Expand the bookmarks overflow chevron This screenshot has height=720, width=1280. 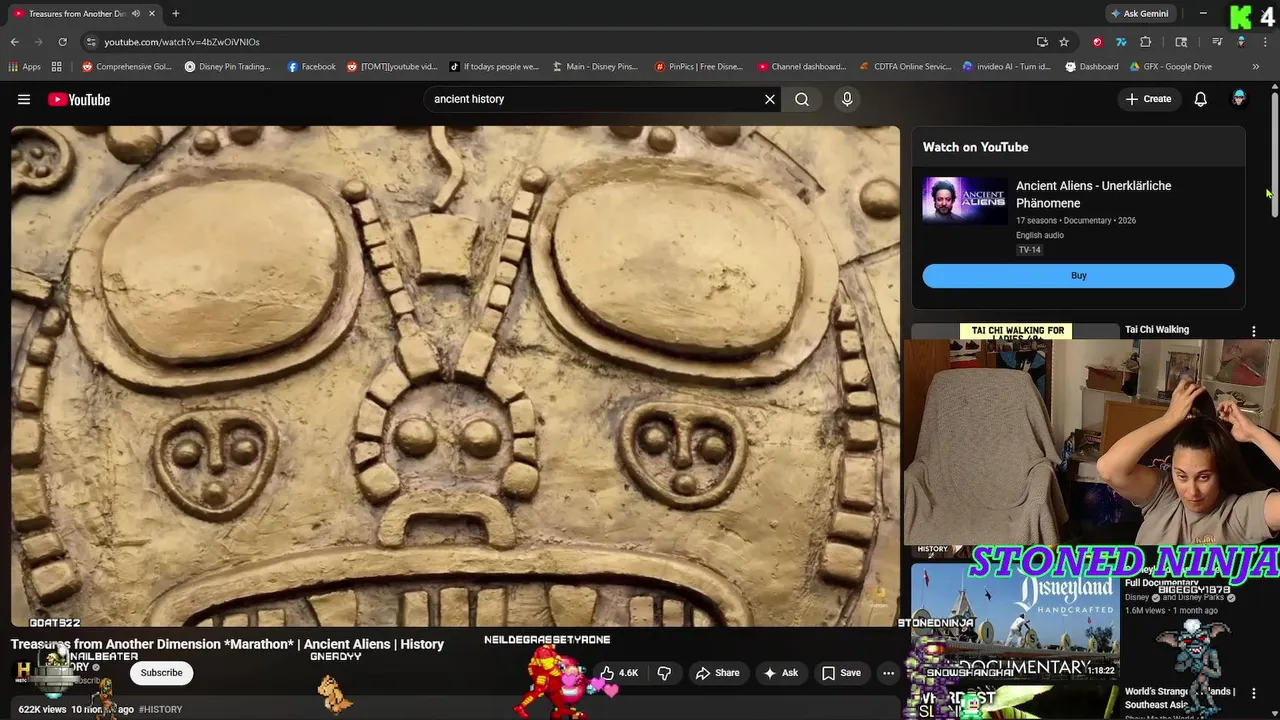point(1256,67)
